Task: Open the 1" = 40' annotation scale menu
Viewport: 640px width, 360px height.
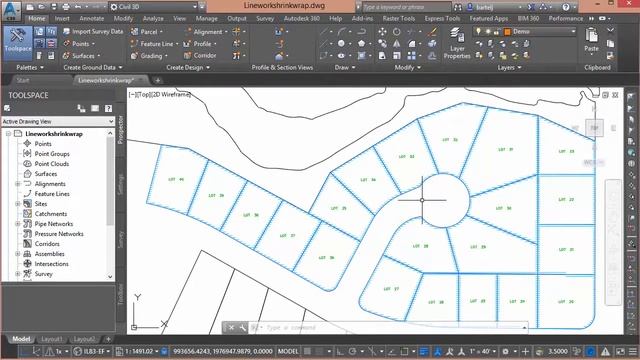Action: click(482, 351)
